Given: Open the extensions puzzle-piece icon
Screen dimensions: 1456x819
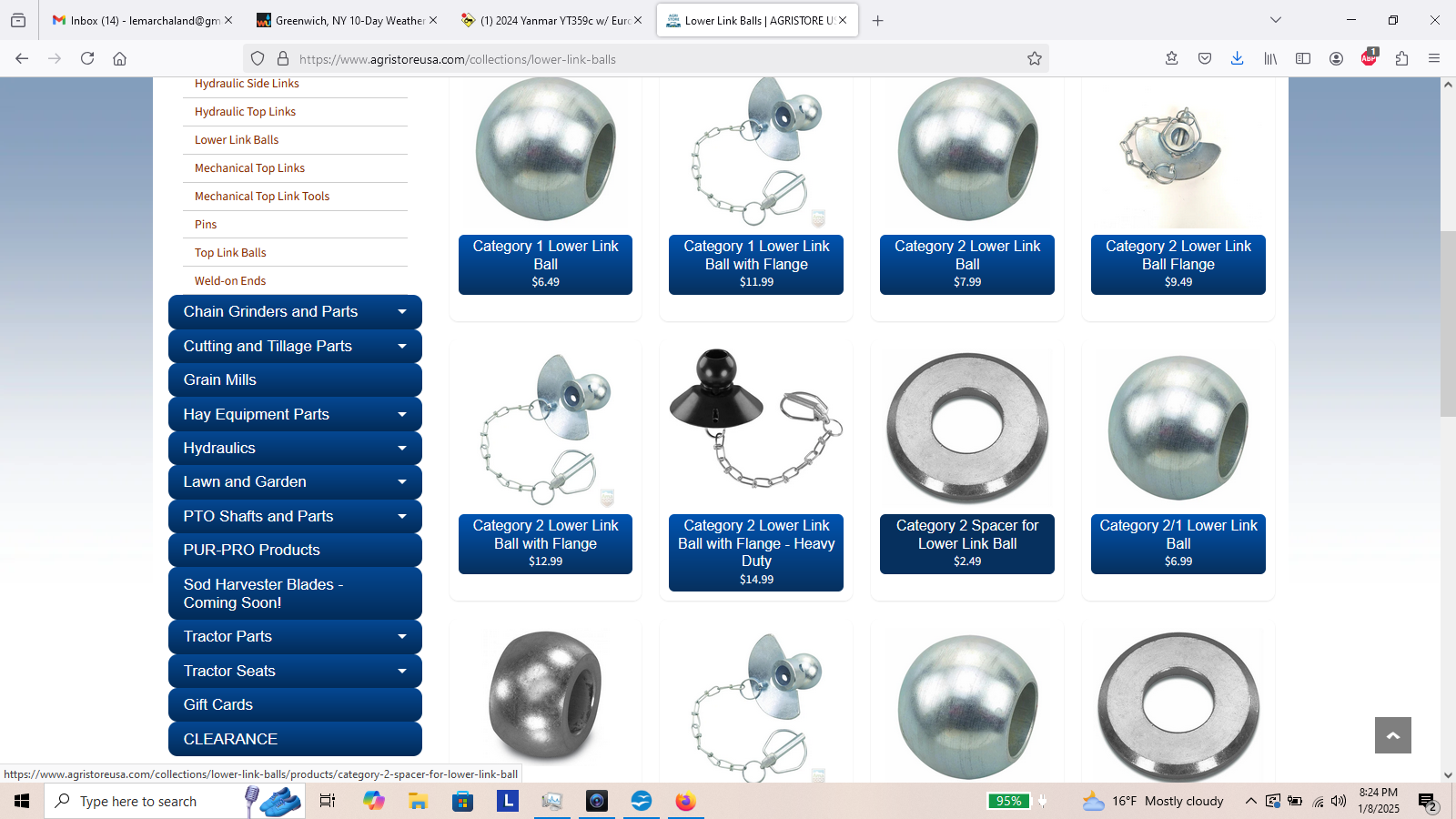Looking at the screenshot, I should (1401, 58).
